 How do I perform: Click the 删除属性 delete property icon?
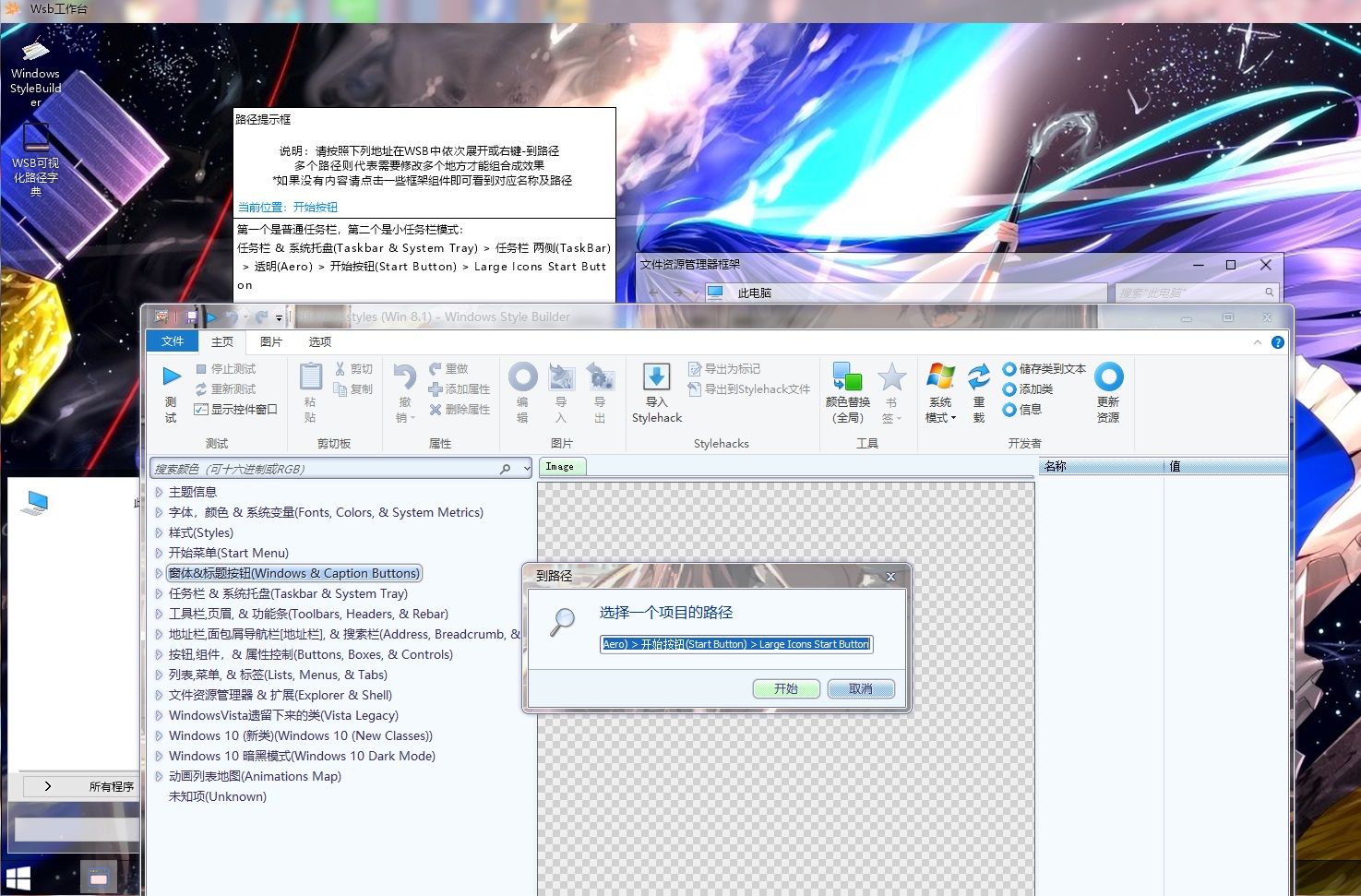coord(436,410)
